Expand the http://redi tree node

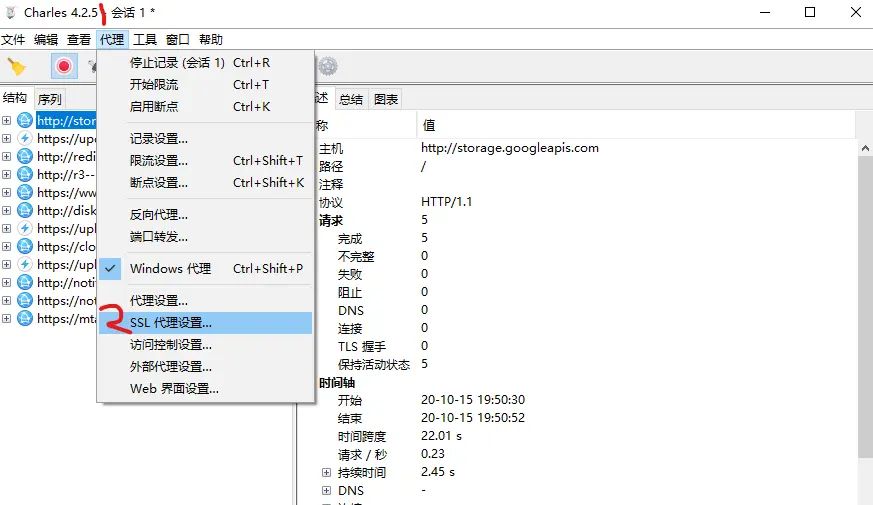pos(7,156)
